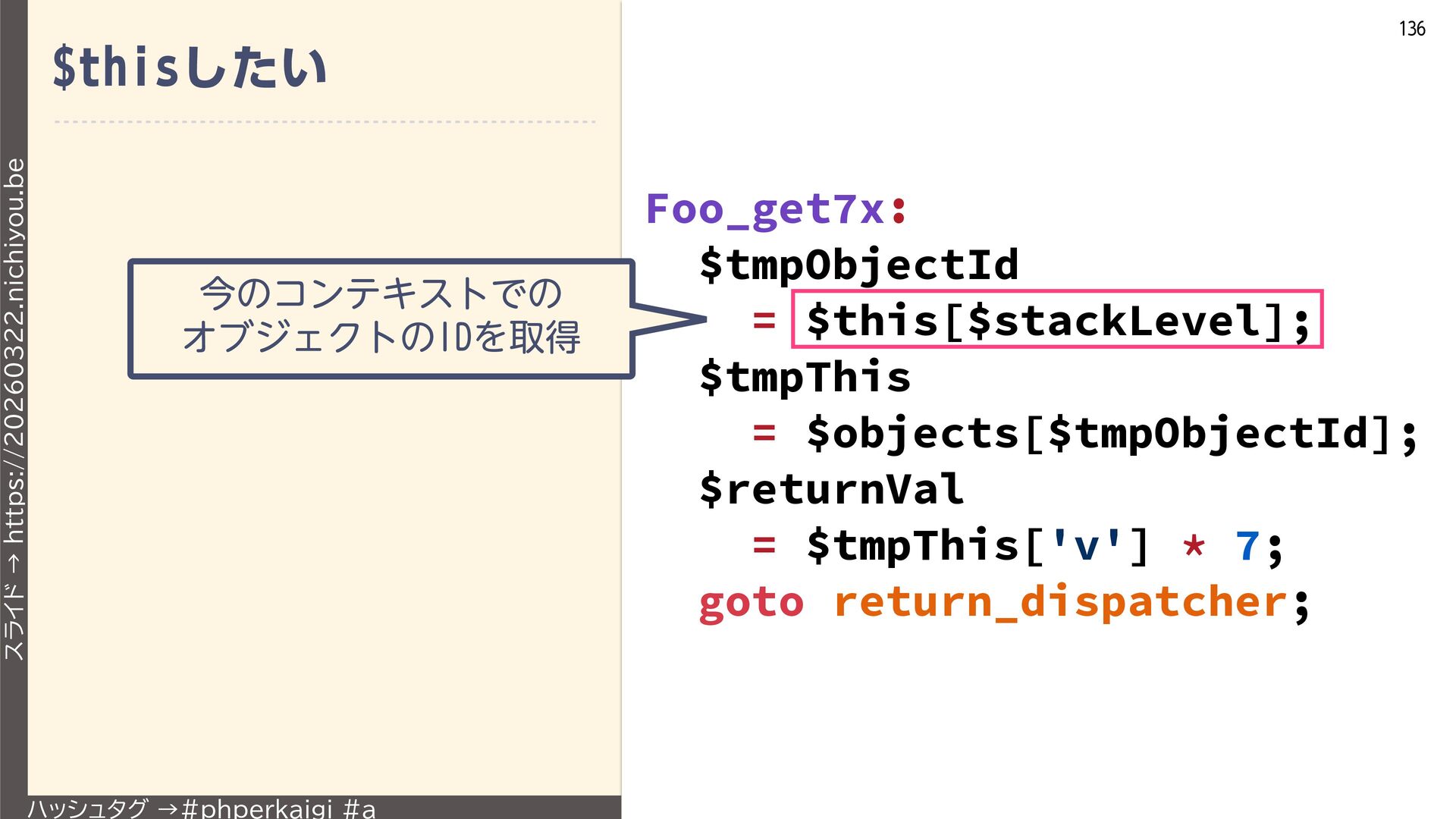This screenshot has width=1456, height=819.
Task: Click the callout line "オブジェクトのIDを取得"
Action: (x=381, y=337)
